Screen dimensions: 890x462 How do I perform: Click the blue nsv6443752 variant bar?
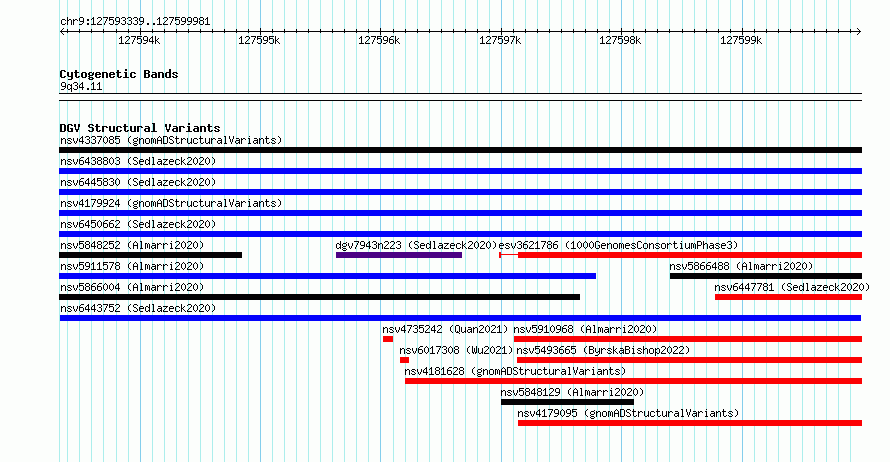460,318
